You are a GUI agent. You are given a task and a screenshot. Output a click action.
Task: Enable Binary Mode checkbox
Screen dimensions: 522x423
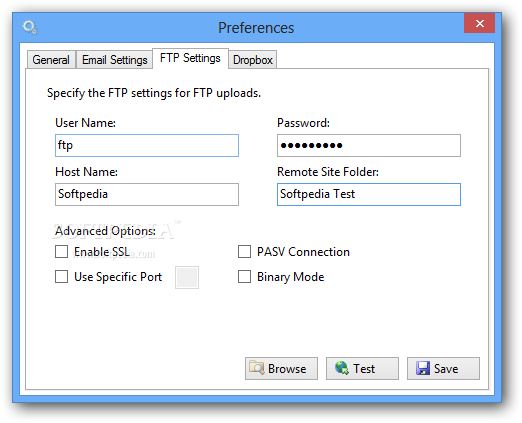[x=244, y=277]
